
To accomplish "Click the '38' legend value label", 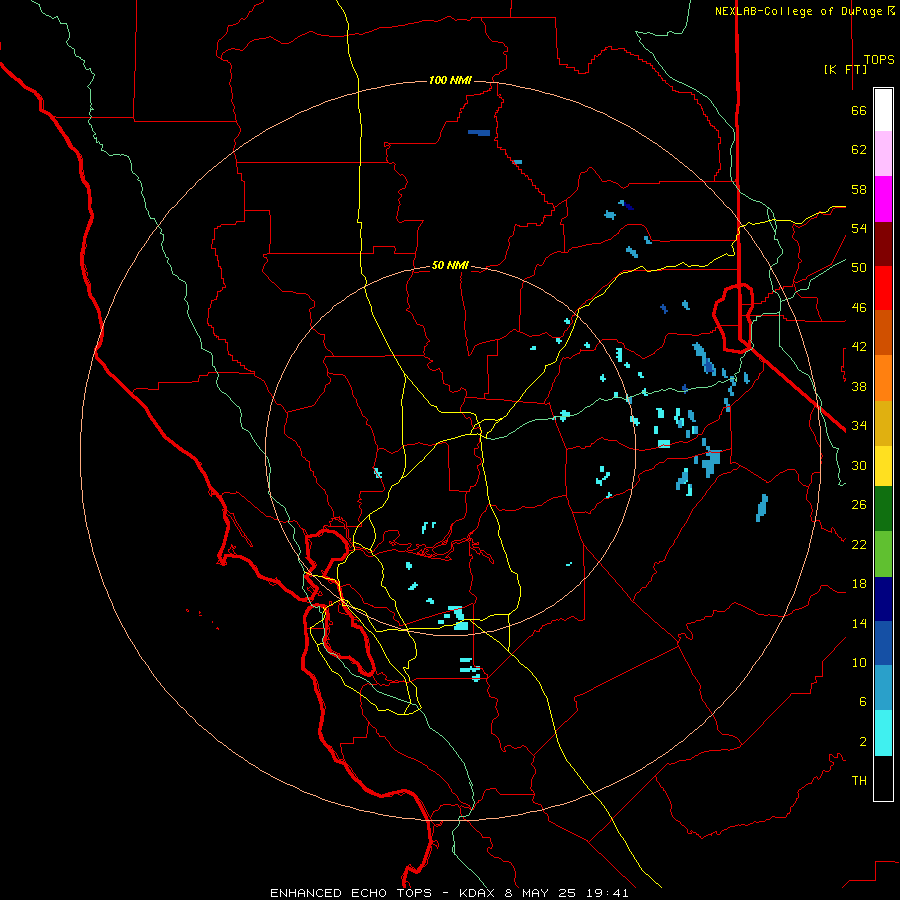I will pyautogui.click(x=859, y=386).
